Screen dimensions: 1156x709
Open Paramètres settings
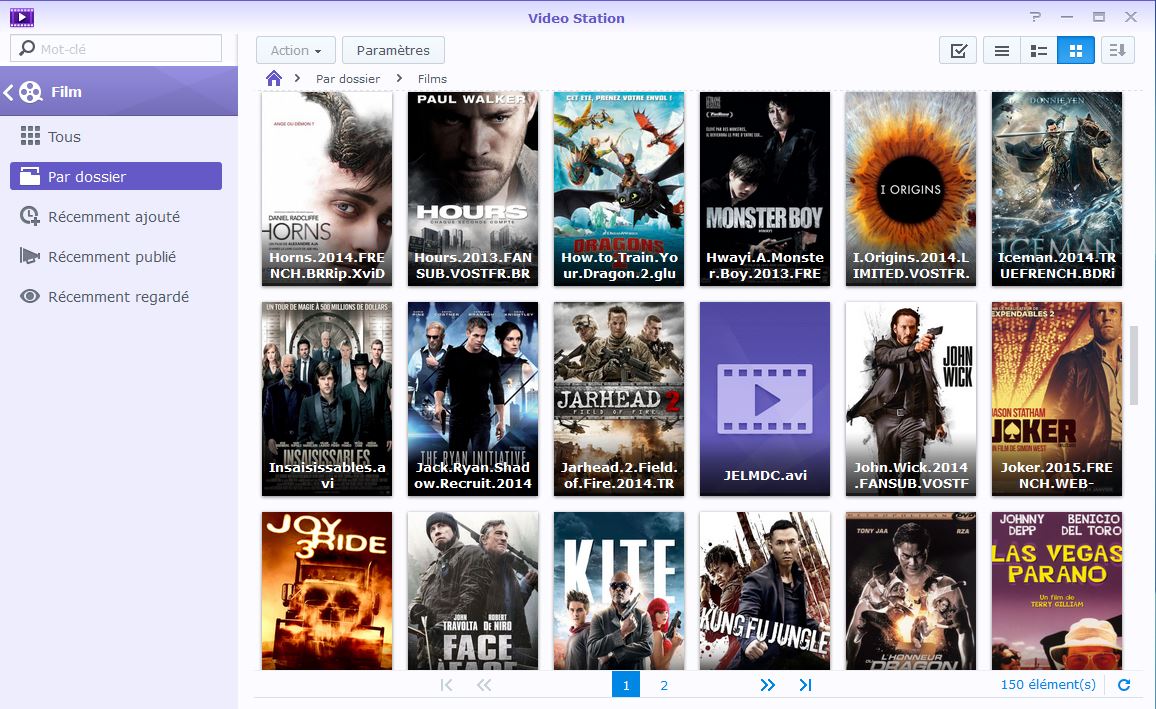click(x=393, y=50)
